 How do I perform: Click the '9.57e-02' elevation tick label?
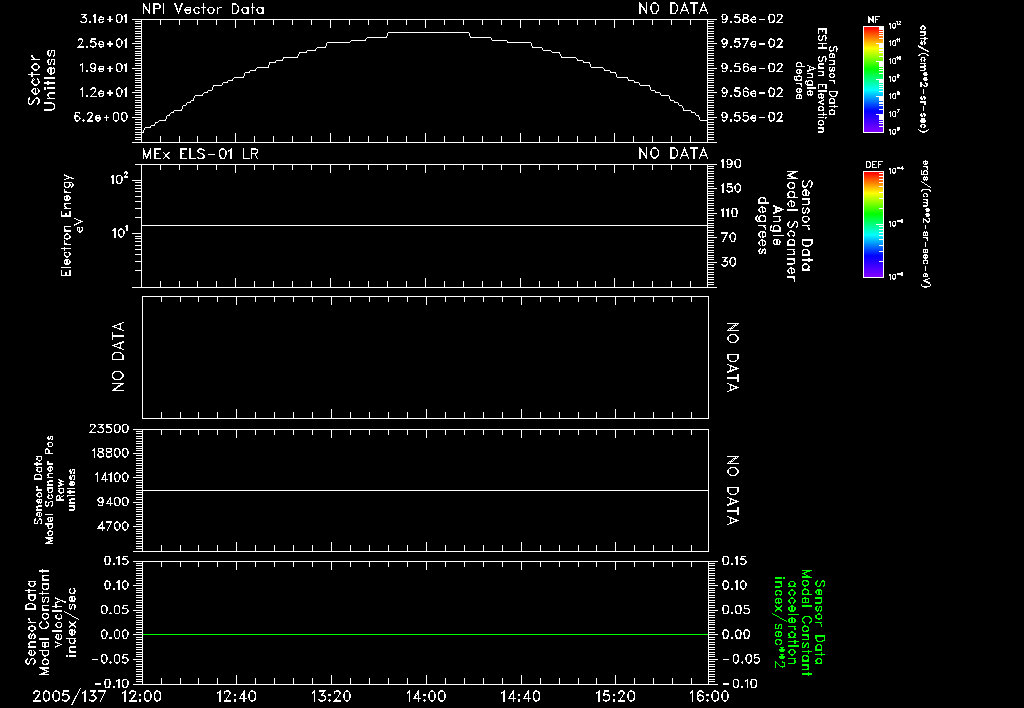point(752,43)
